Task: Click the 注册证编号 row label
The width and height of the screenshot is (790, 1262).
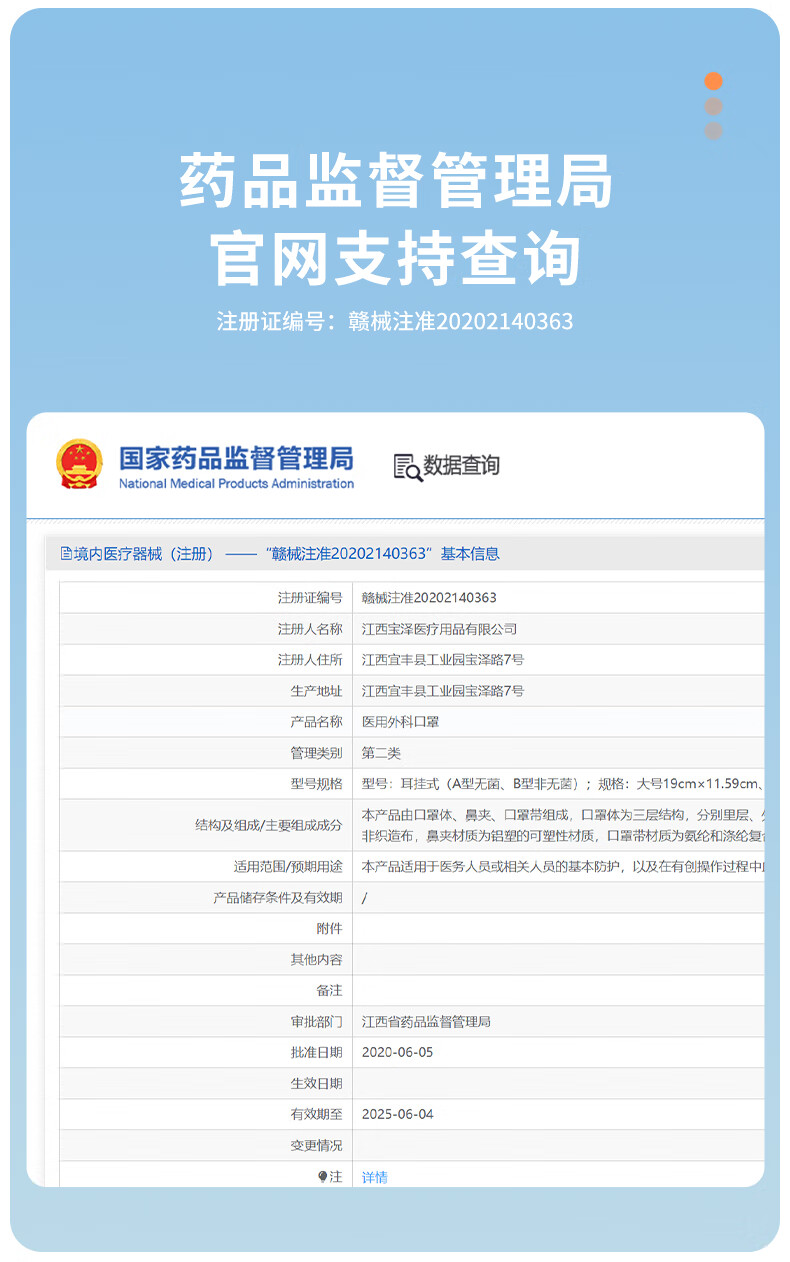Action: coord(310,598)
